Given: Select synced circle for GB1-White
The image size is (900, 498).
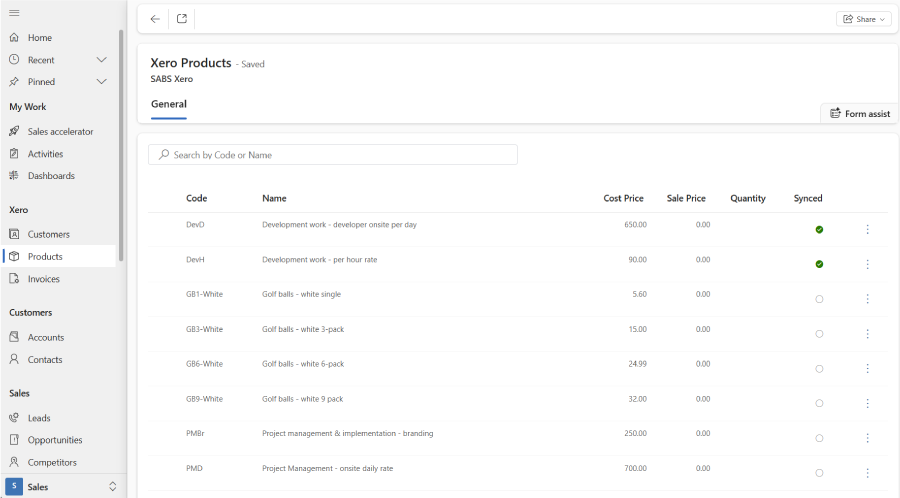Looking at the screenshot, I should coord(819,299).
